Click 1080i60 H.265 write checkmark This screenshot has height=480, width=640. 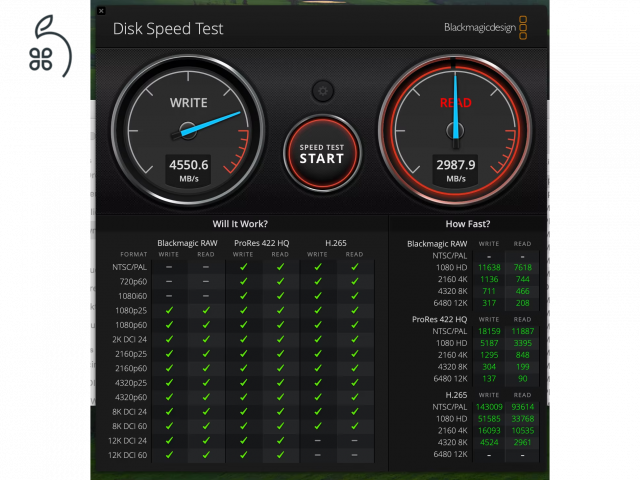[x=318, y=296]
